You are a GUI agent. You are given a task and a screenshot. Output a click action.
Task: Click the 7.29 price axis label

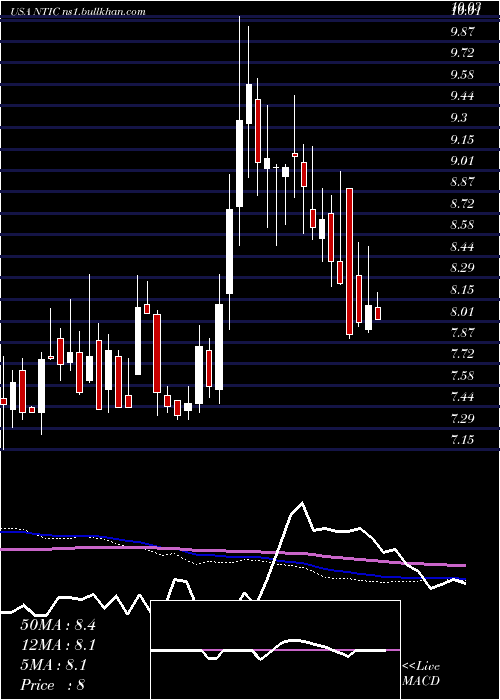(x=462, y=419)
